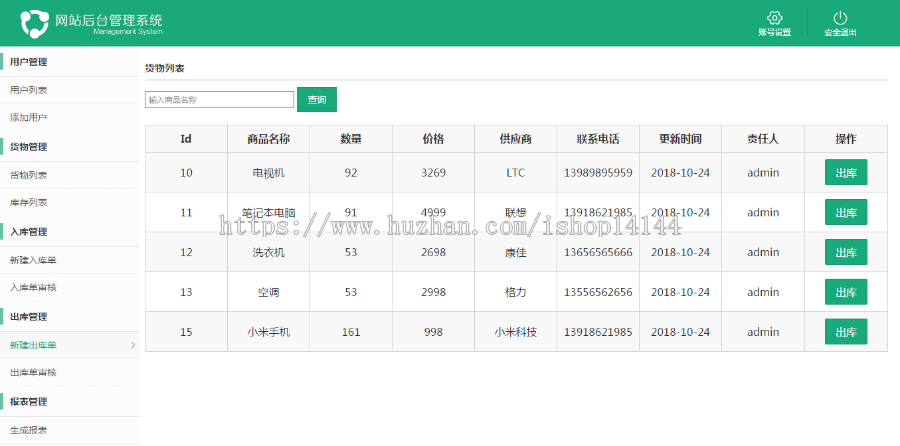
Task: Open 生成报表 in the sidebar
Action: pyautogui.click(x=29, y=430)
